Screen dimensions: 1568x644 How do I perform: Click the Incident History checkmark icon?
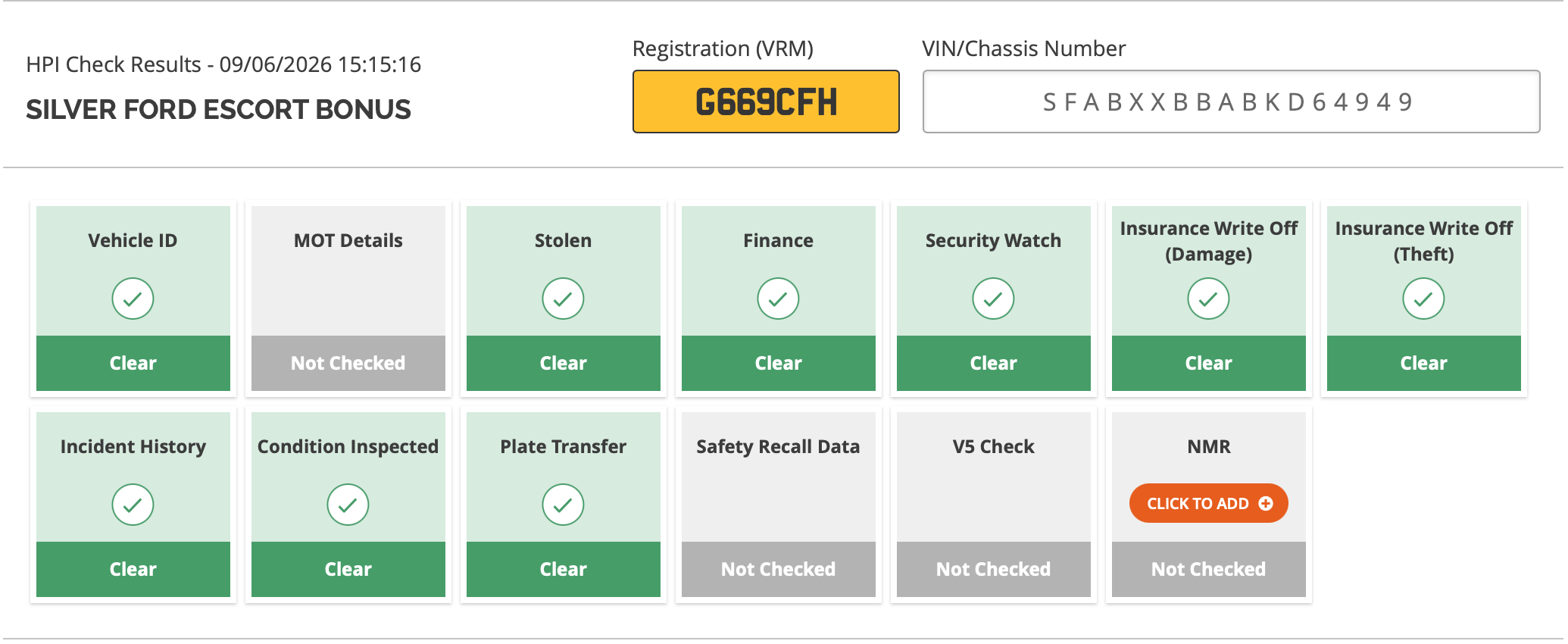click(x=133, y=505)
